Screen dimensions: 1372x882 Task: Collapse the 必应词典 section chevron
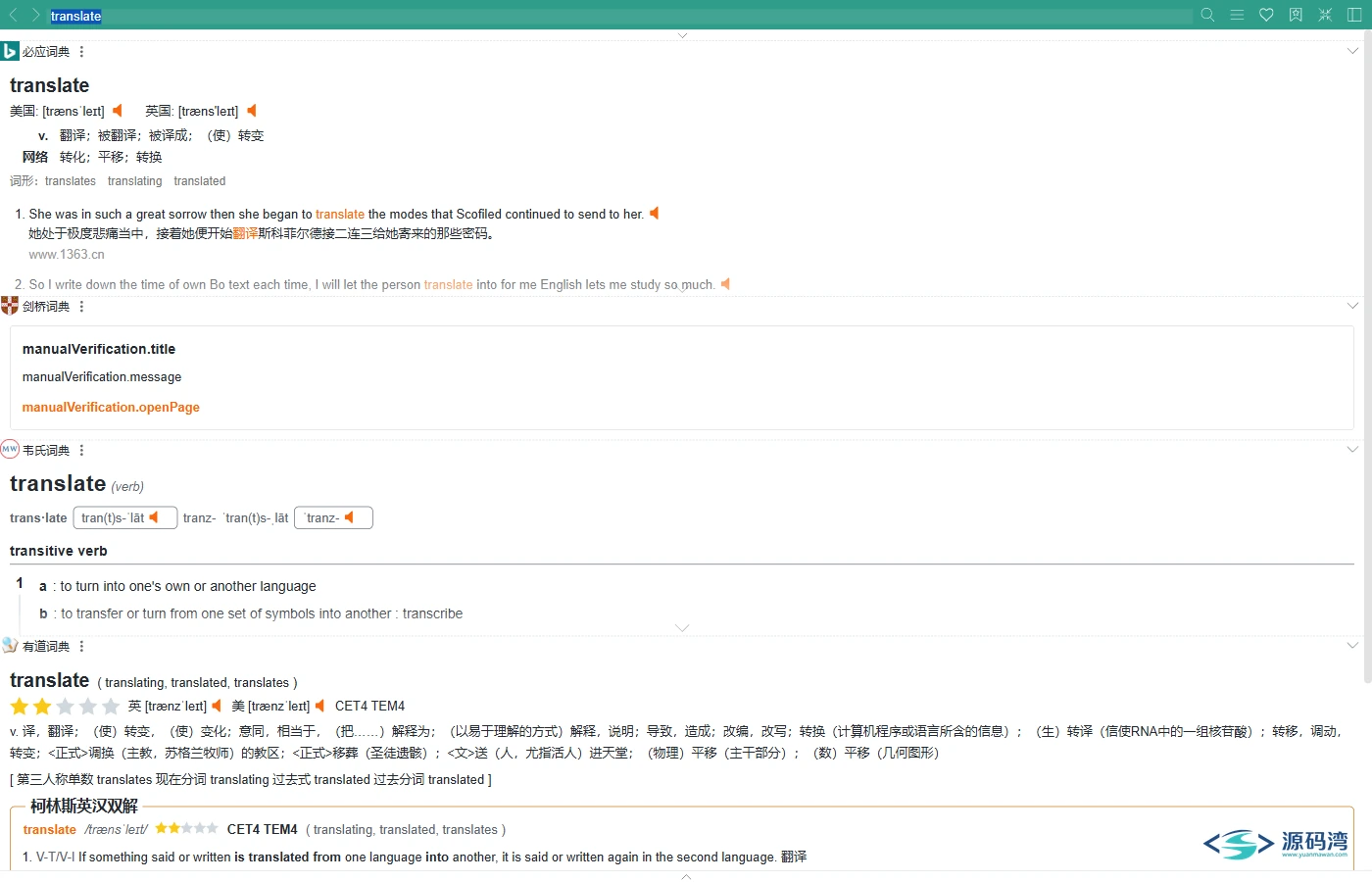click(1352, 51)
